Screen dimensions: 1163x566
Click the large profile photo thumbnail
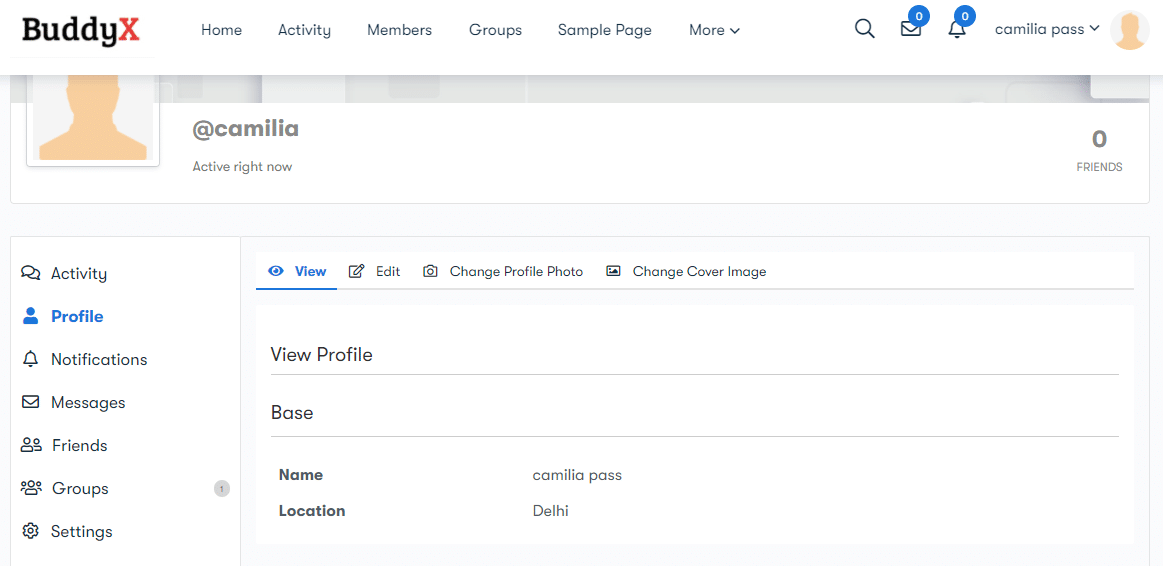(93, 119)
